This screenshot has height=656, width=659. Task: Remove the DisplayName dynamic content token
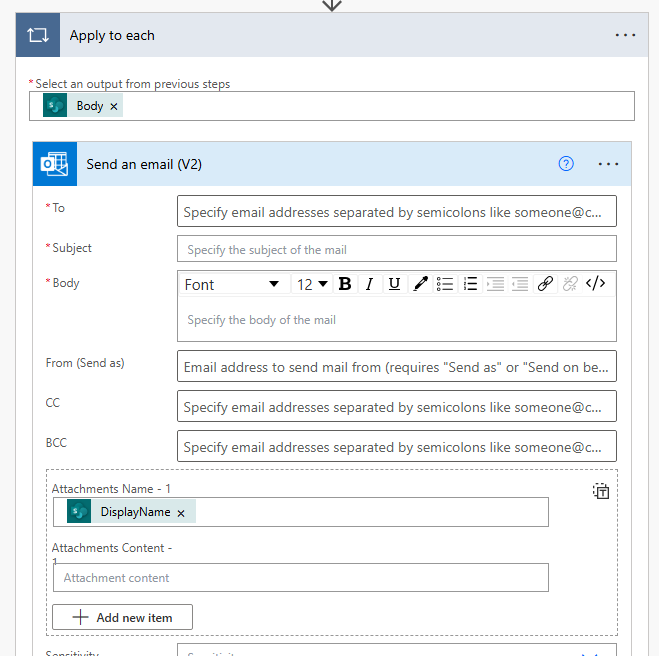181,513
